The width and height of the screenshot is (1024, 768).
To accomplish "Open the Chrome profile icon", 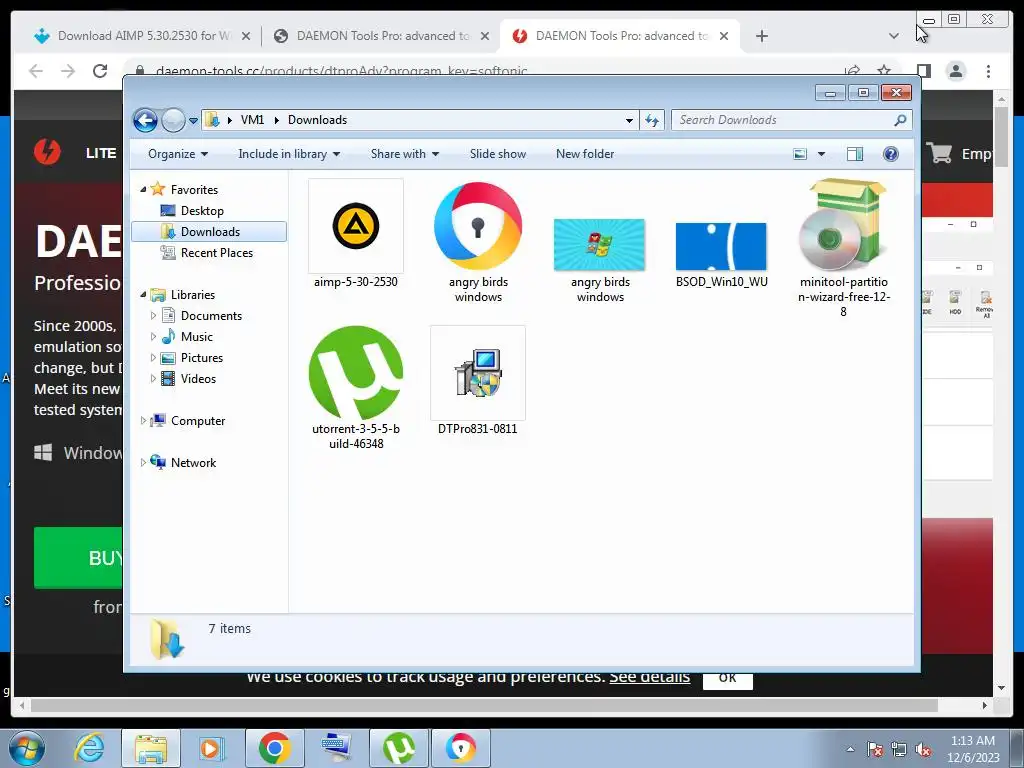I will (956, 71).
